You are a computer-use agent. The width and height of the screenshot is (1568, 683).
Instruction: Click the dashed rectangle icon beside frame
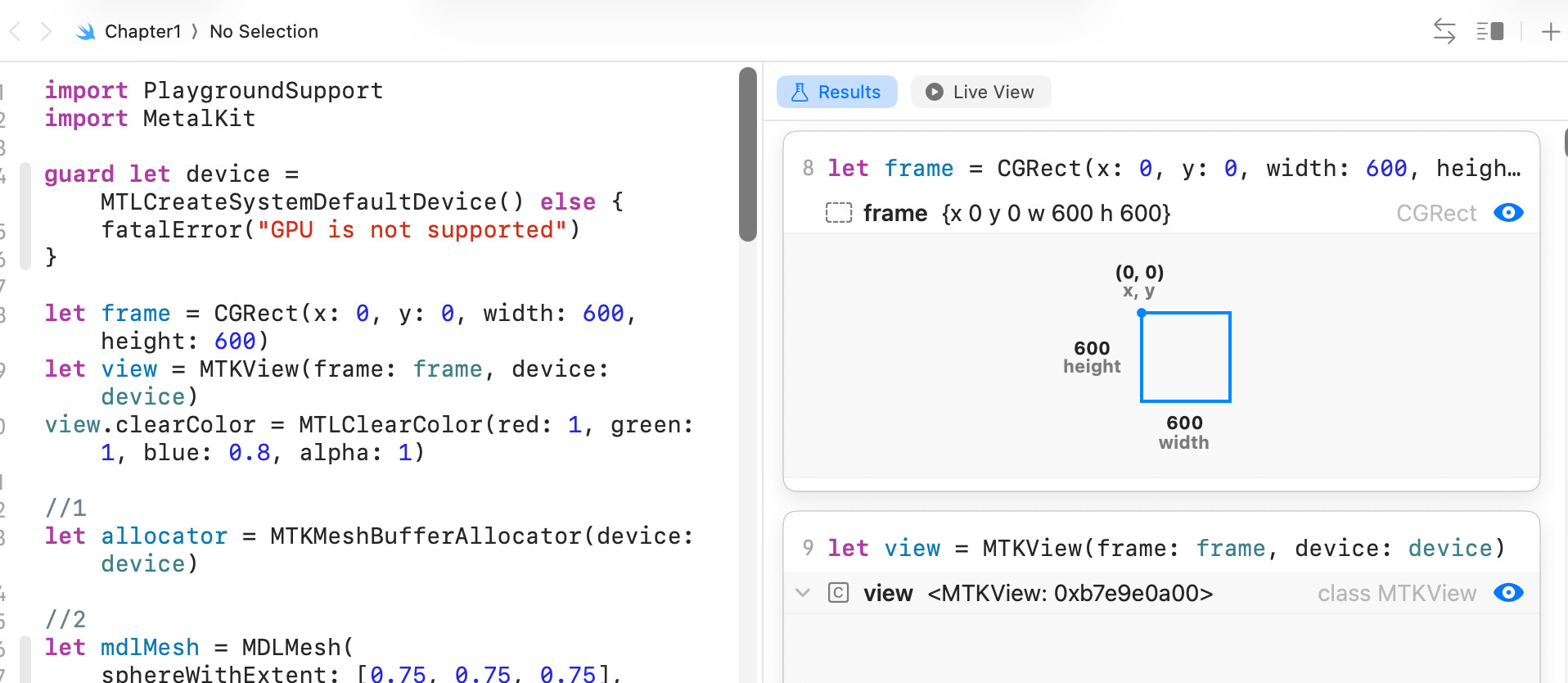coord(838,213)
